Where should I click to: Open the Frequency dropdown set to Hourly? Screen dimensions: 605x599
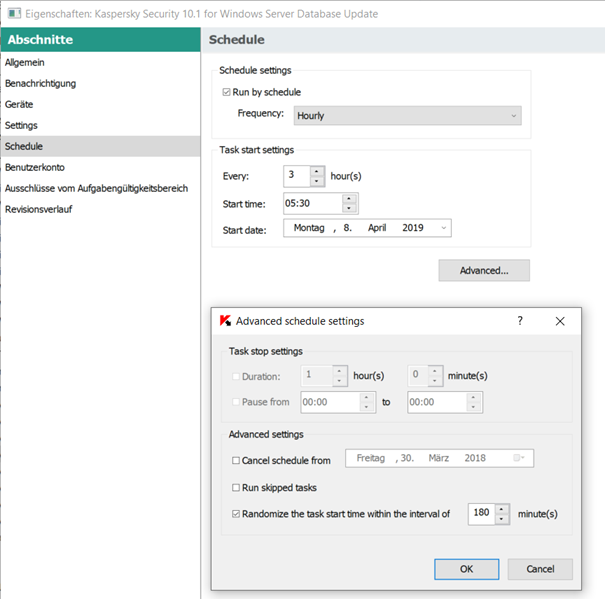(x=407, y=116)
